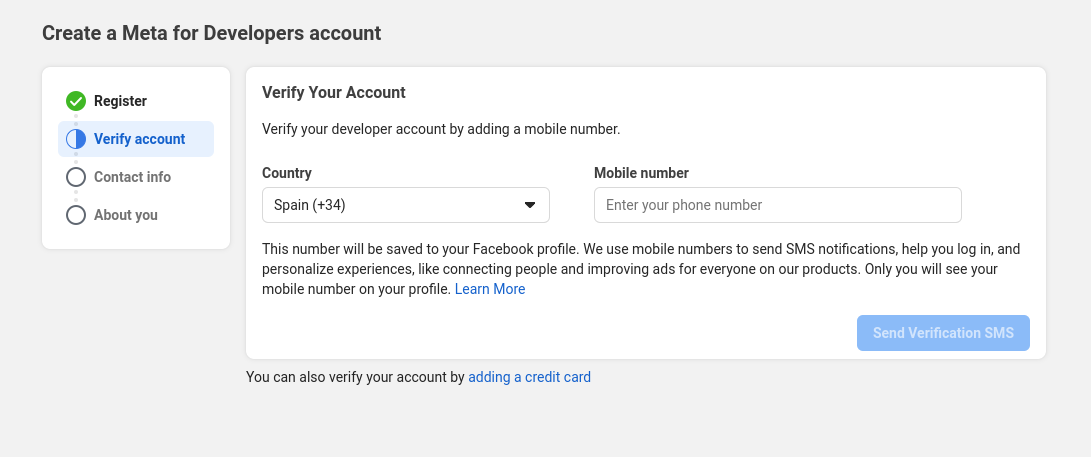Image resolution: width=1091 pixels, height=457 pixels.
Task: Open the Verify account step
Action: [x=139, y=139]
